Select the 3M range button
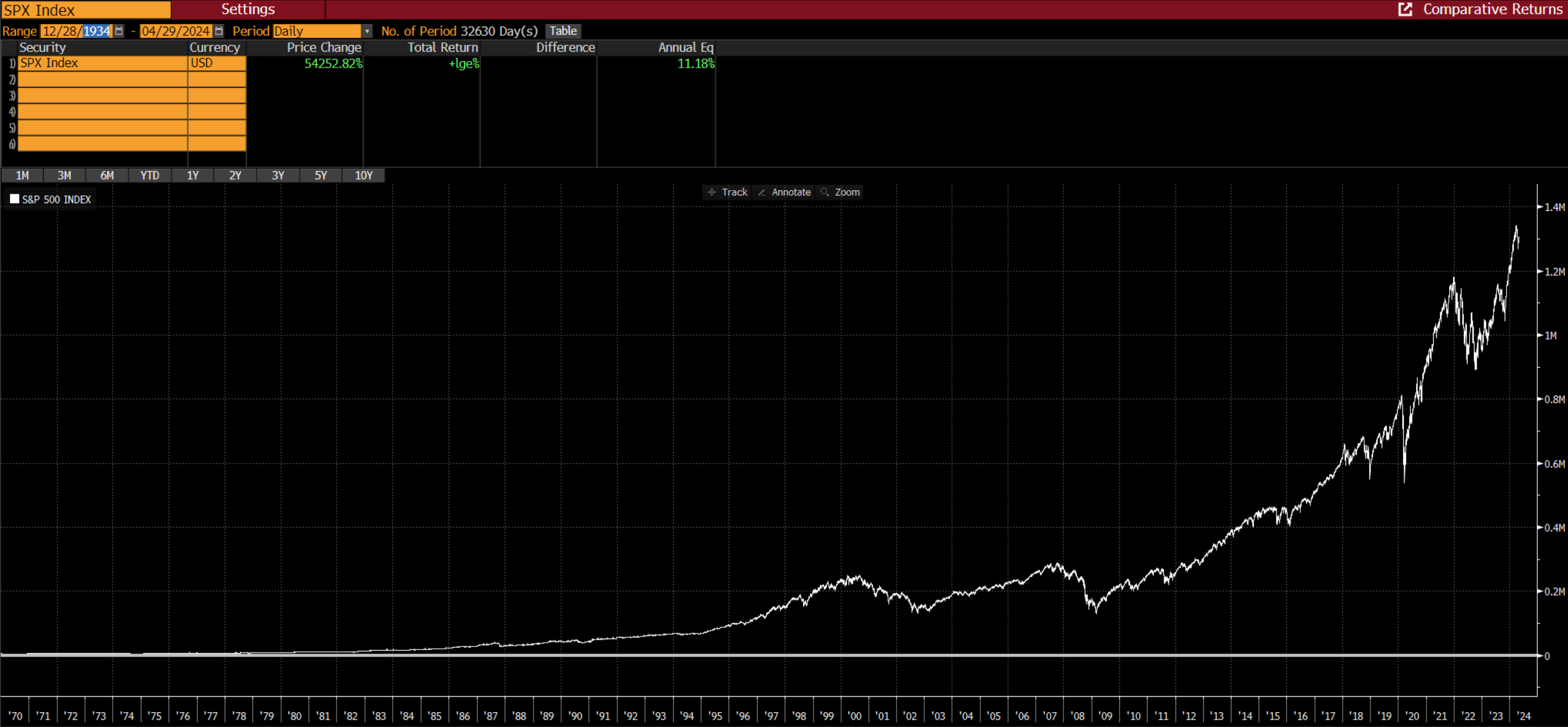This screenshot has height=727, width=1568. point(65,175)
